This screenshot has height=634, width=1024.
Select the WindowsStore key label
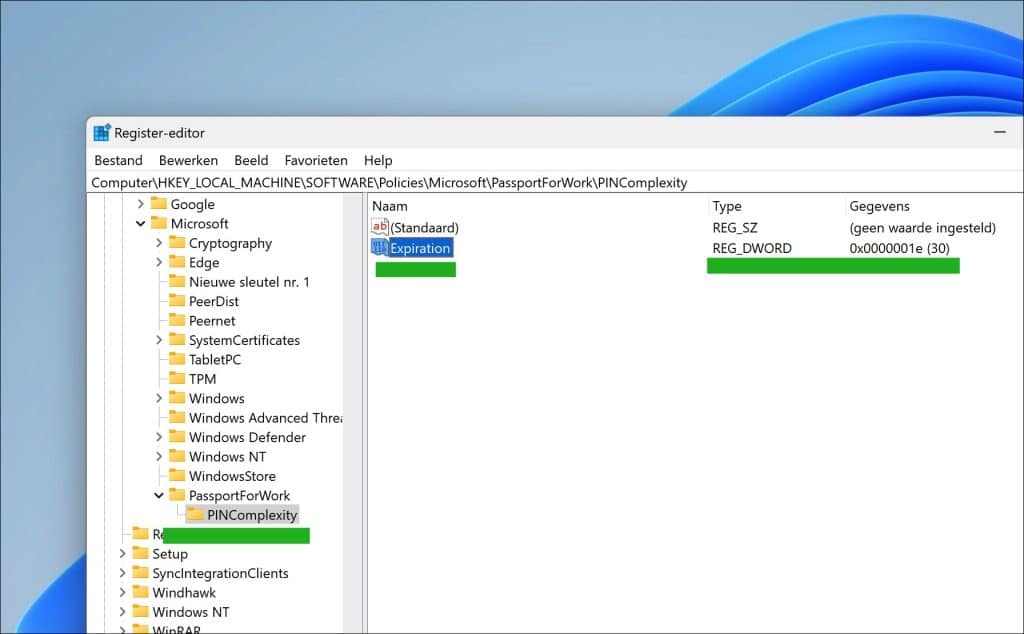(x=232, y=476)
